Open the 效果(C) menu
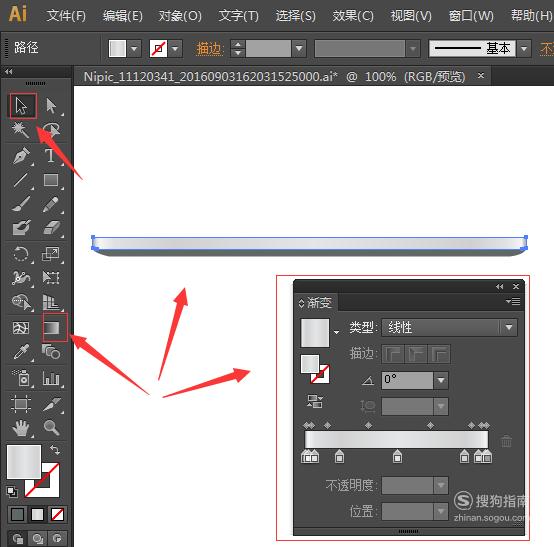The height and width of the screenshot is (547, 554). [353, 16]
